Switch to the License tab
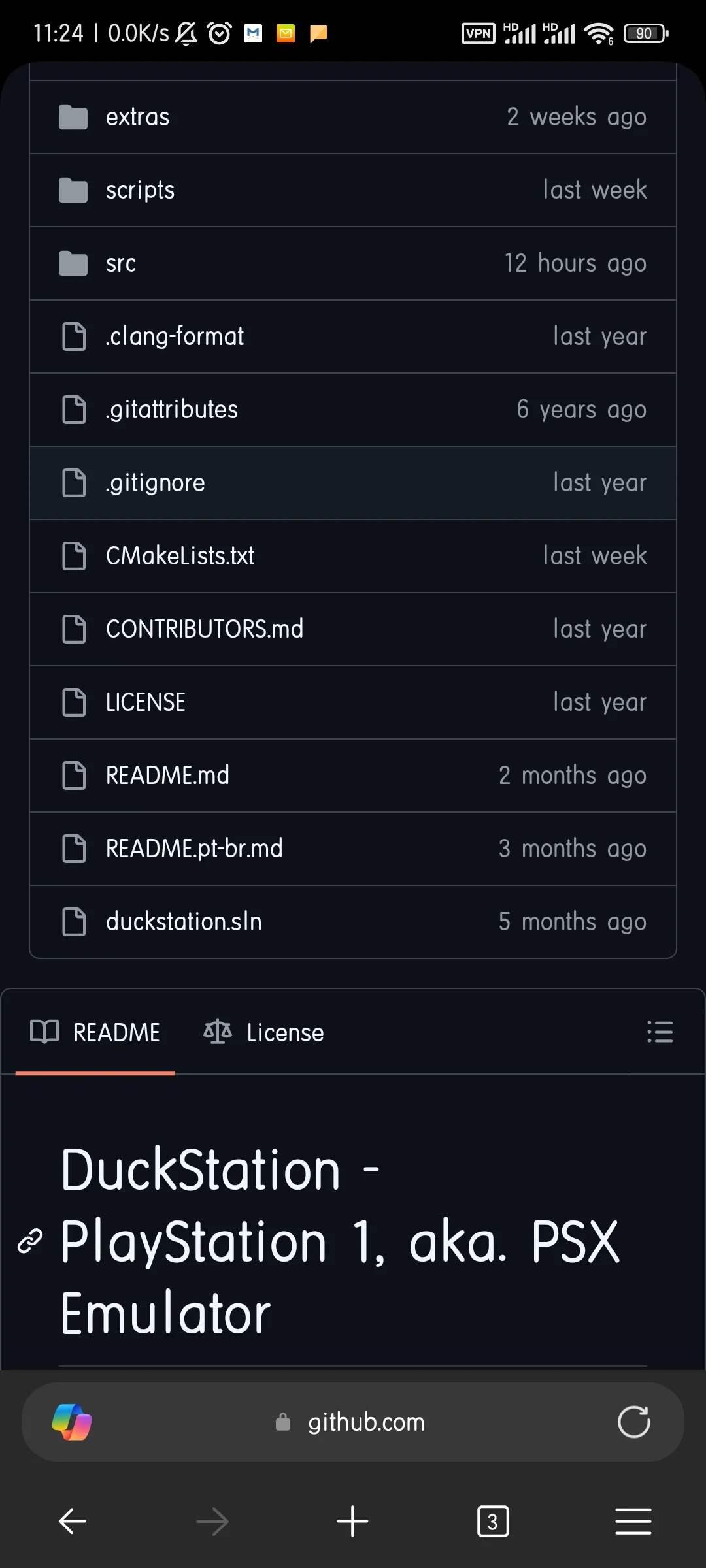The image size is (706, 1568). (263, 1032)
